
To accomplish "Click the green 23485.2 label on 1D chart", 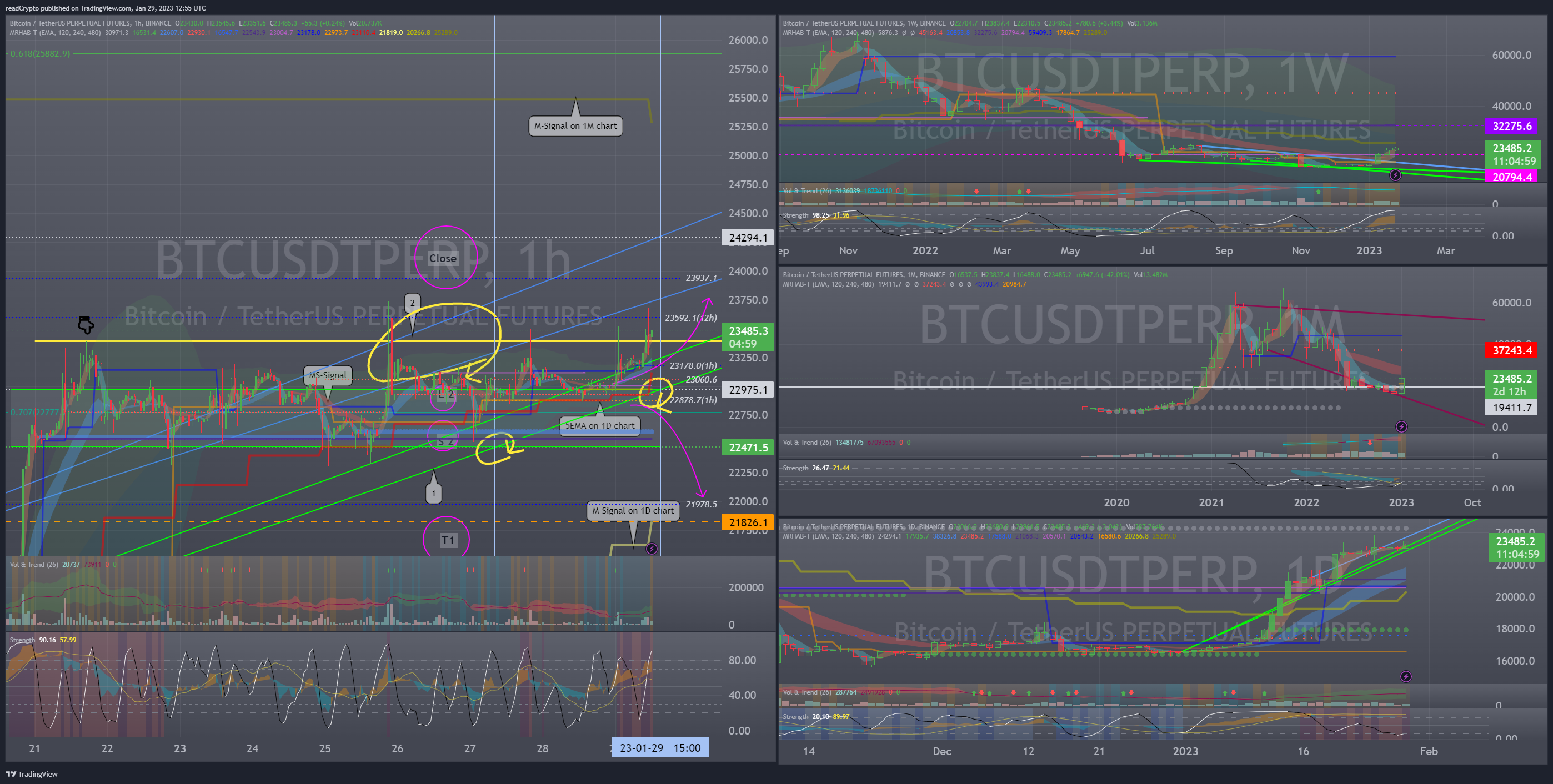I will click(x=1517, y=548).
